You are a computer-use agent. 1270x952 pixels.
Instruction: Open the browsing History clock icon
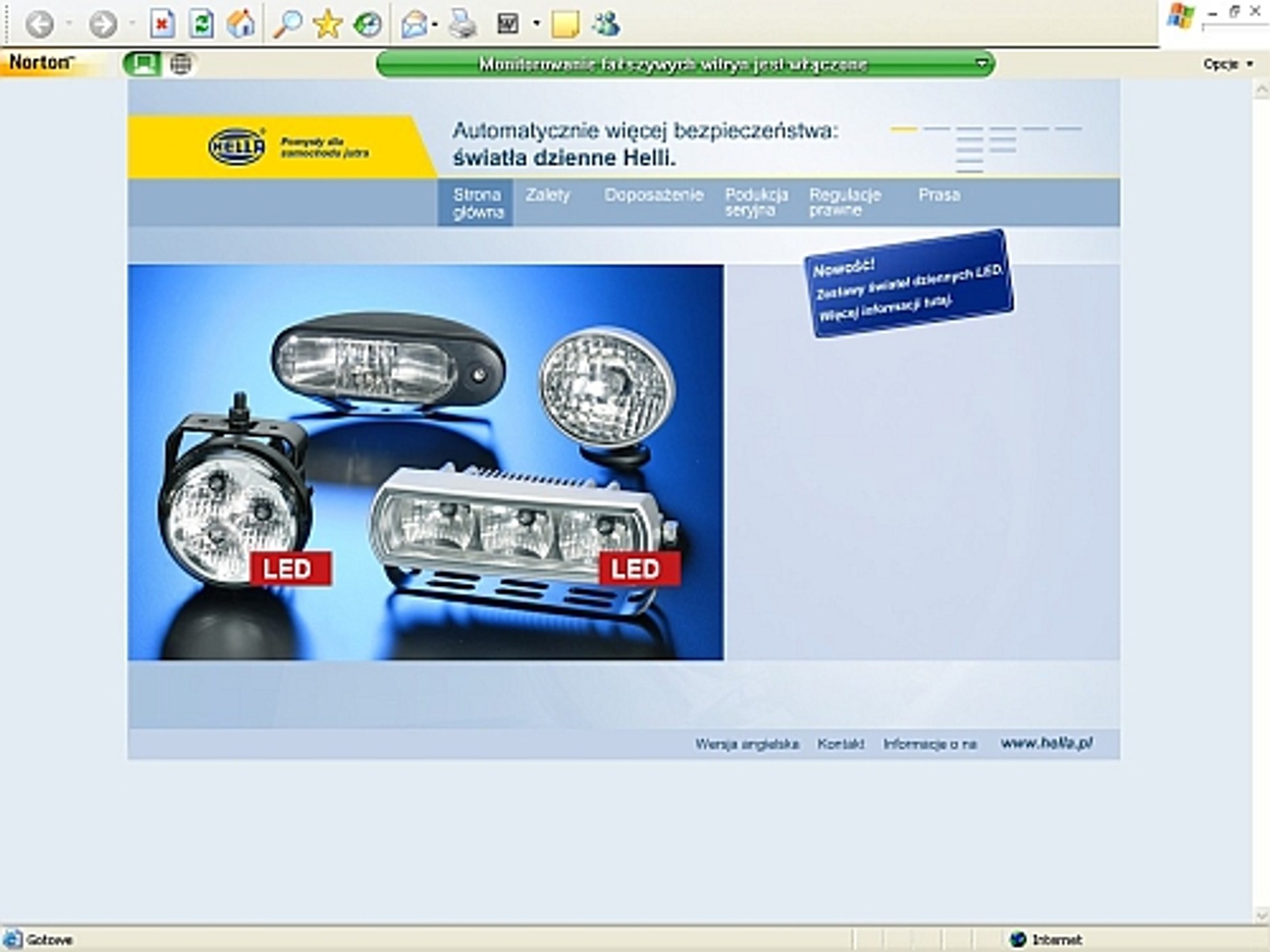367,25
